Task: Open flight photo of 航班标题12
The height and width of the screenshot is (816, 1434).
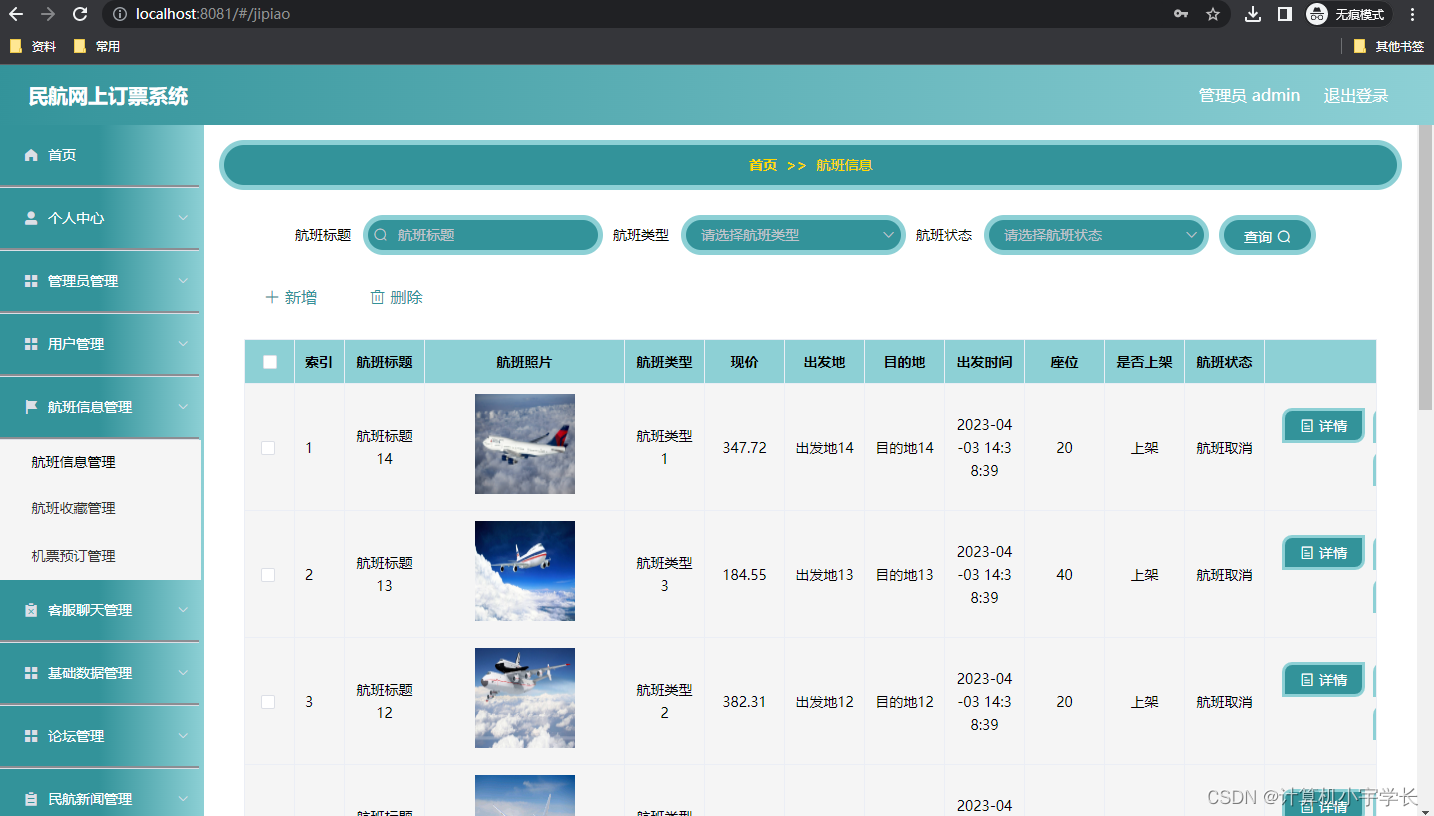Action: pyautogui.click(x=525, y=698)
